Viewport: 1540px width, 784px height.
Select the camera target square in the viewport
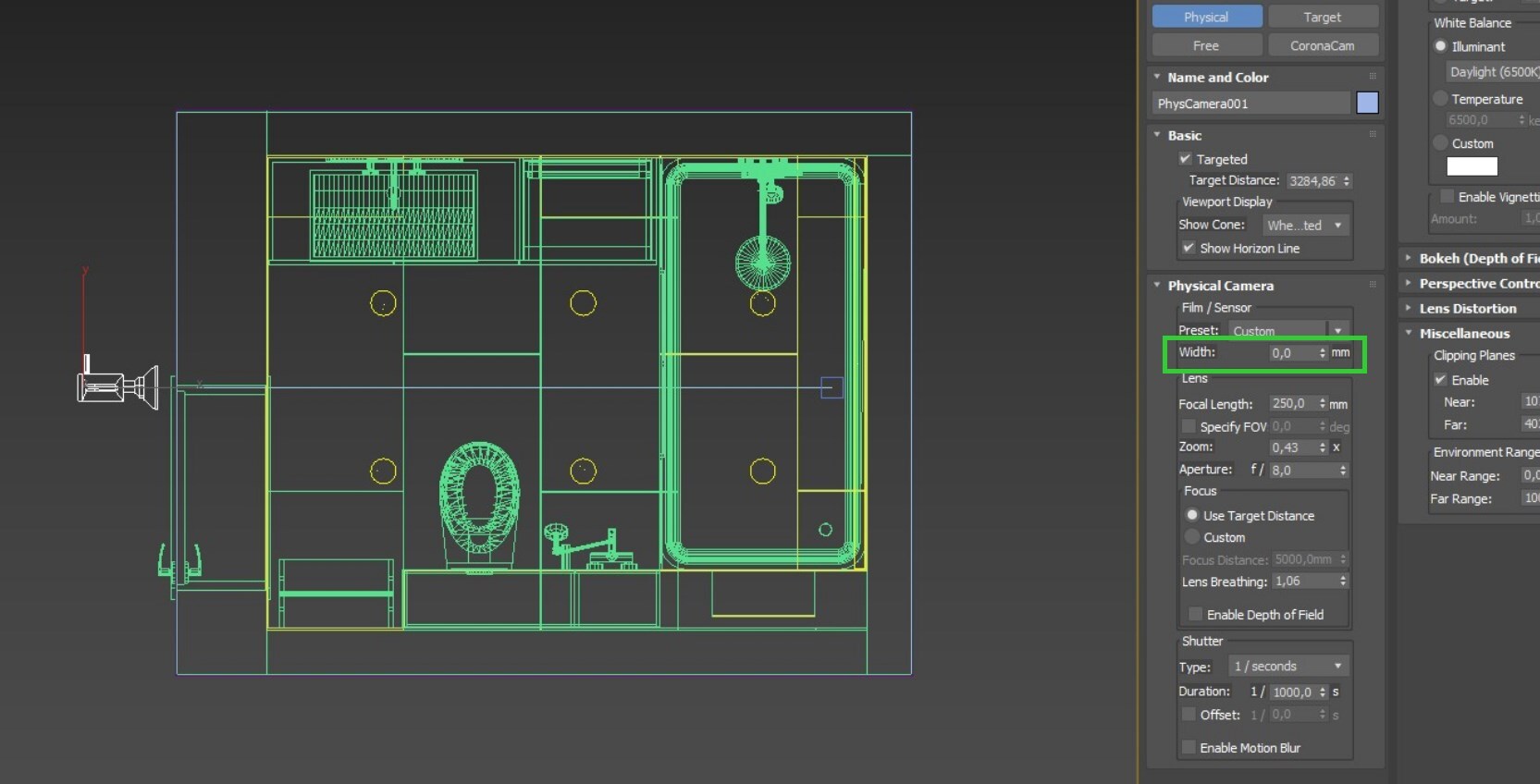click(x=832, y=387)
